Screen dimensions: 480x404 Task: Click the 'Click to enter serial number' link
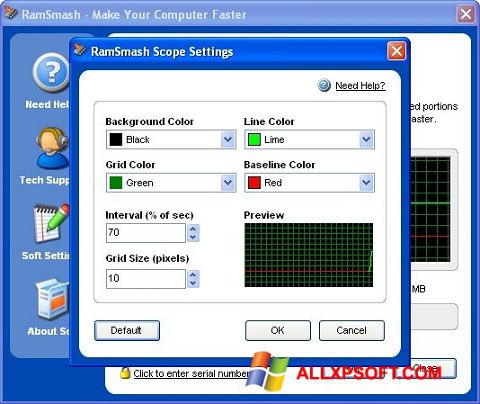click(191, 373)
